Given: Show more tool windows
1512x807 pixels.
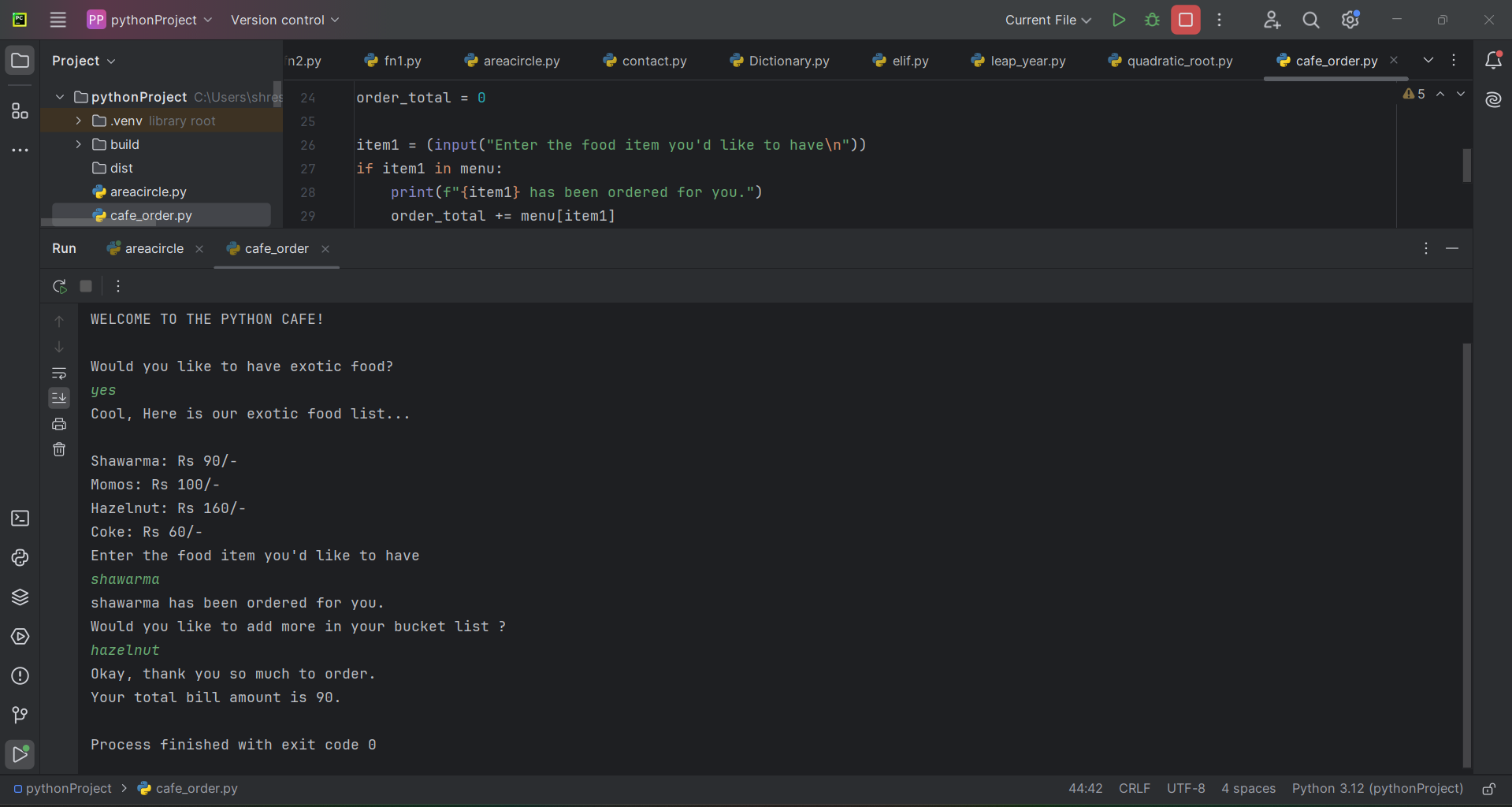Looking at the screenshot, I should click(20, 150).
